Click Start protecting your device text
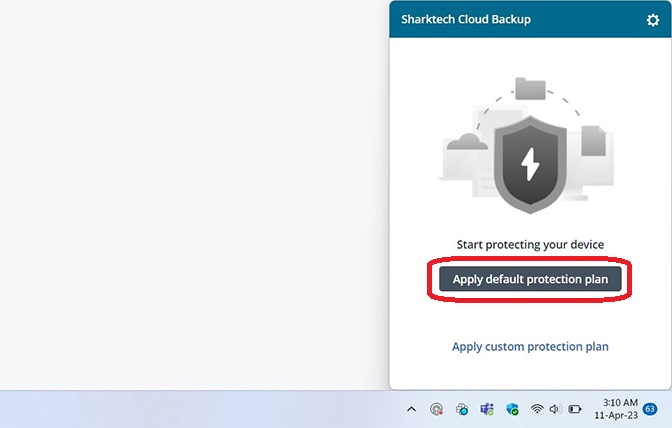This screenshot has width=672, height=428. [x=530, y=245]
